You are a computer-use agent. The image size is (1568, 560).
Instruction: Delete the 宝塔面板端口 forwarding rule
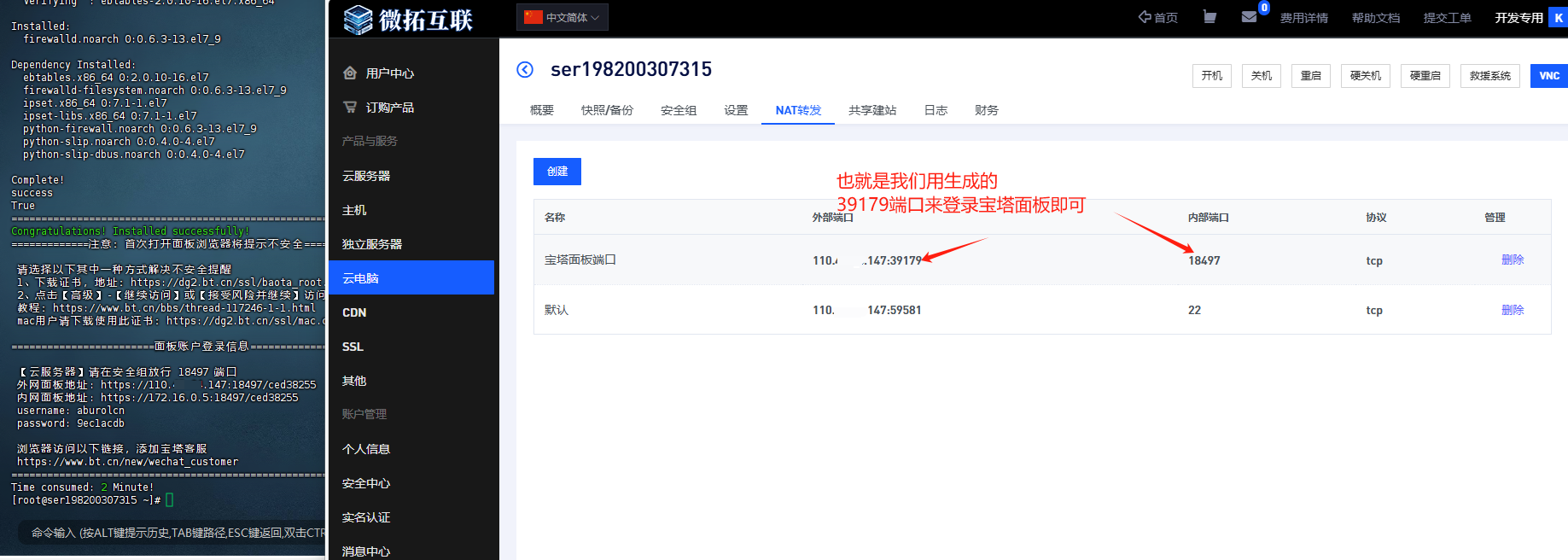pos(1512,260)
